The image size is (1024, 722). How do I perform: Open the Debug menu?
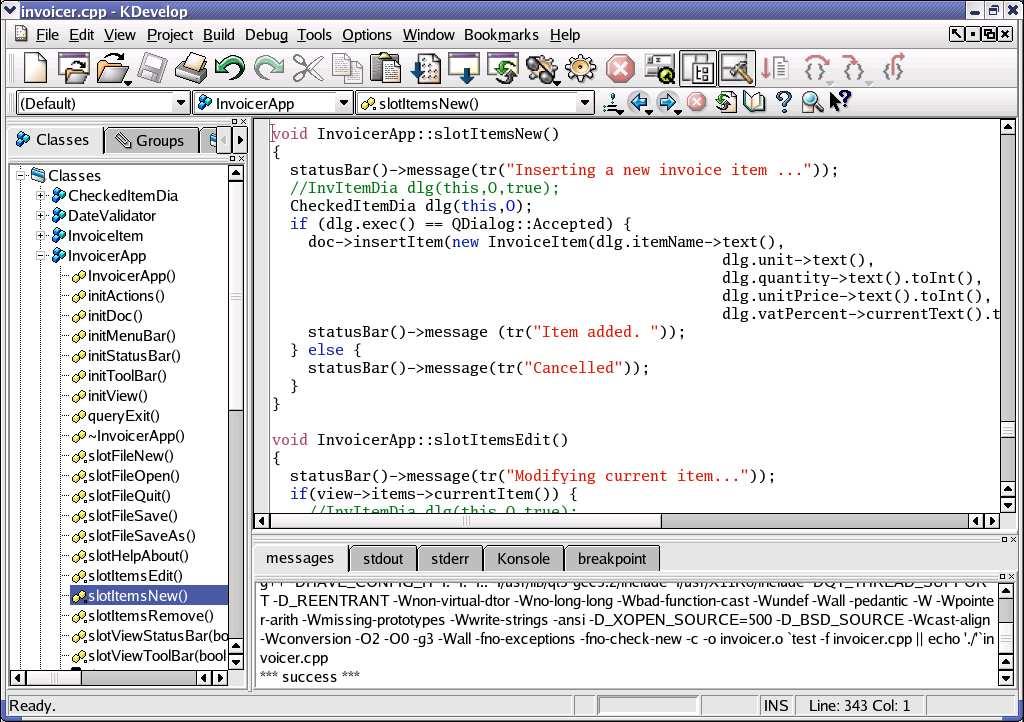tap(266, 35)
